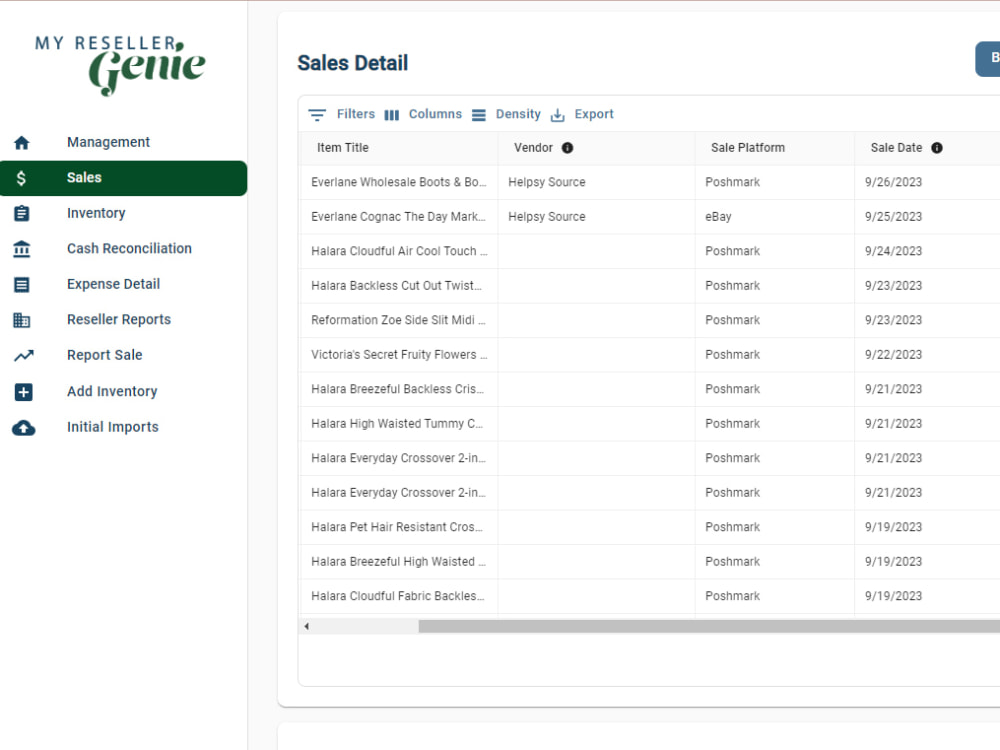Click the Helpsy Source vendor for Everlane Boots
The height and width of the screenshot is (750, 1000).
596,182
